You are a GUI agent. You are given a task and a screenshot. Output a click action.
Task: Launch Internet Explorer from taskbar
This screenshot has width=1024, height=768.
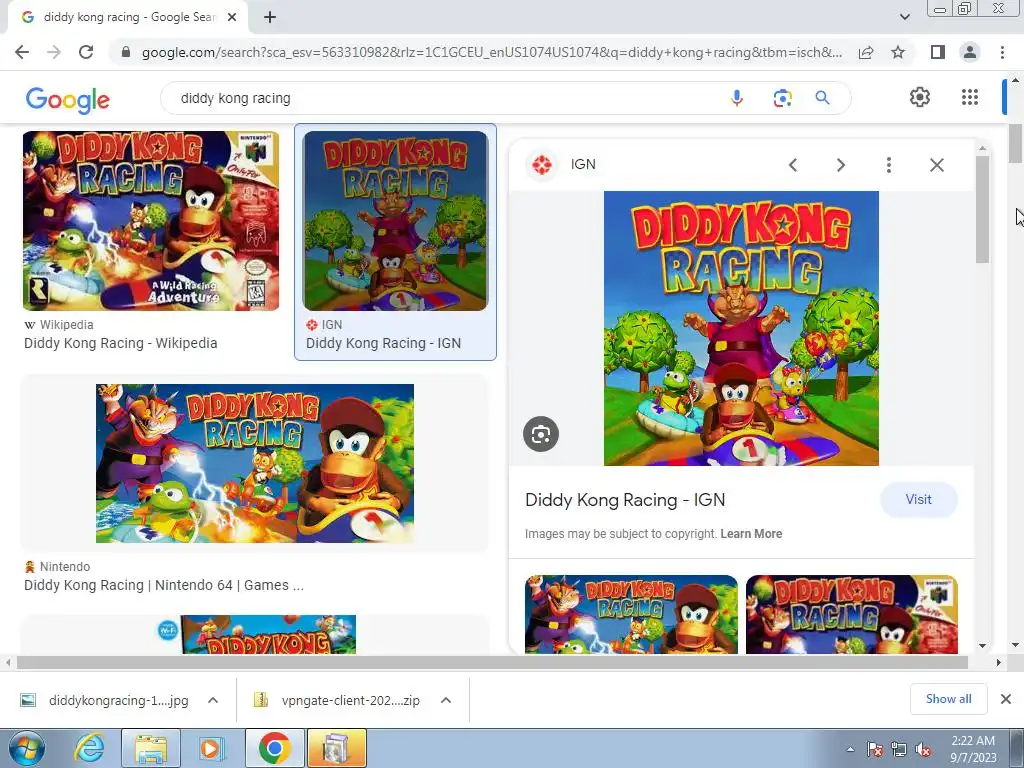tap(89, 748)
